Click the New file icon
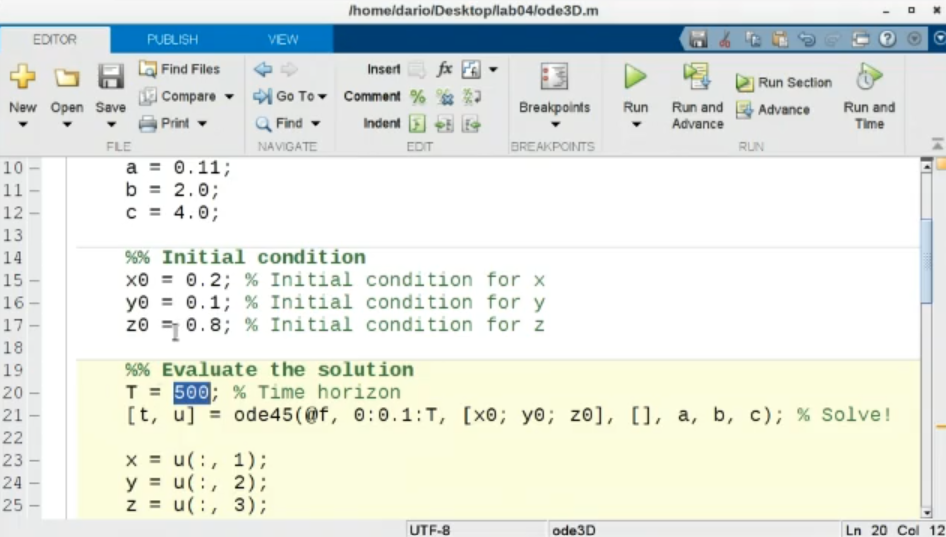The width and height of the screenshot is (946, 537). pos(22,78)
